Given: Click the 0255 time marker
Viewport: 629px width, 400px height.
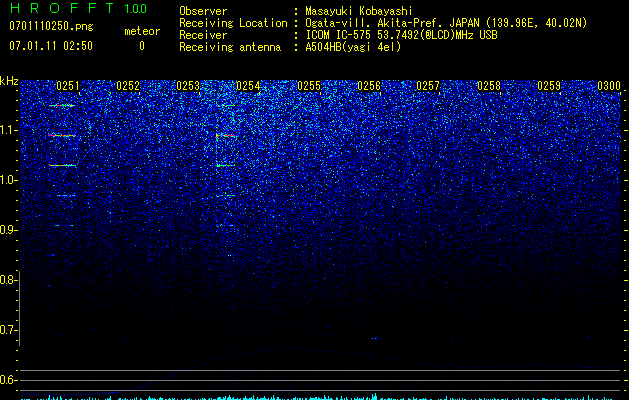Looking at the screenshot, I should click(x=309, y=86).
